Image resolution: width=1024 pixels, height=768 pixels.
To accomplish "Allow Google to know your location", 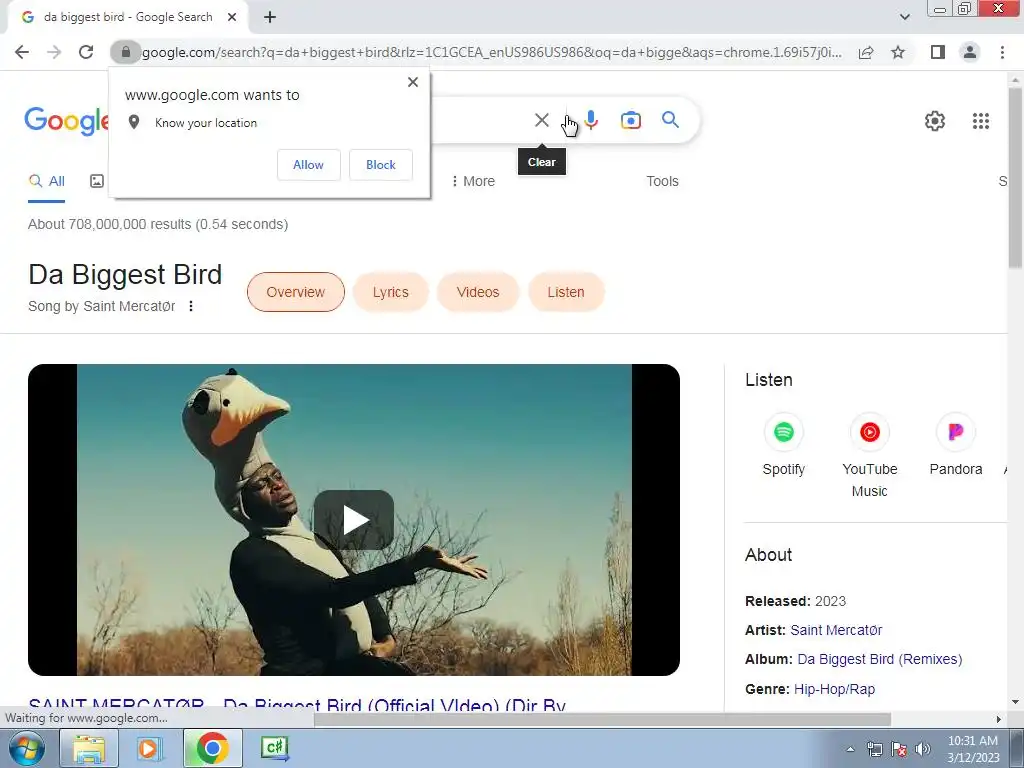I will coord(308,165).
